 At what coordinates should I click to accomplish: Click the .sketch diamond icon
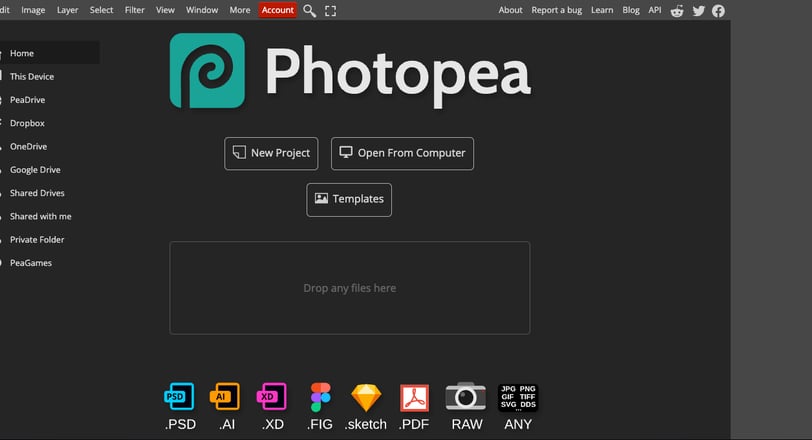pyautogui.click(x=366, y=397)
